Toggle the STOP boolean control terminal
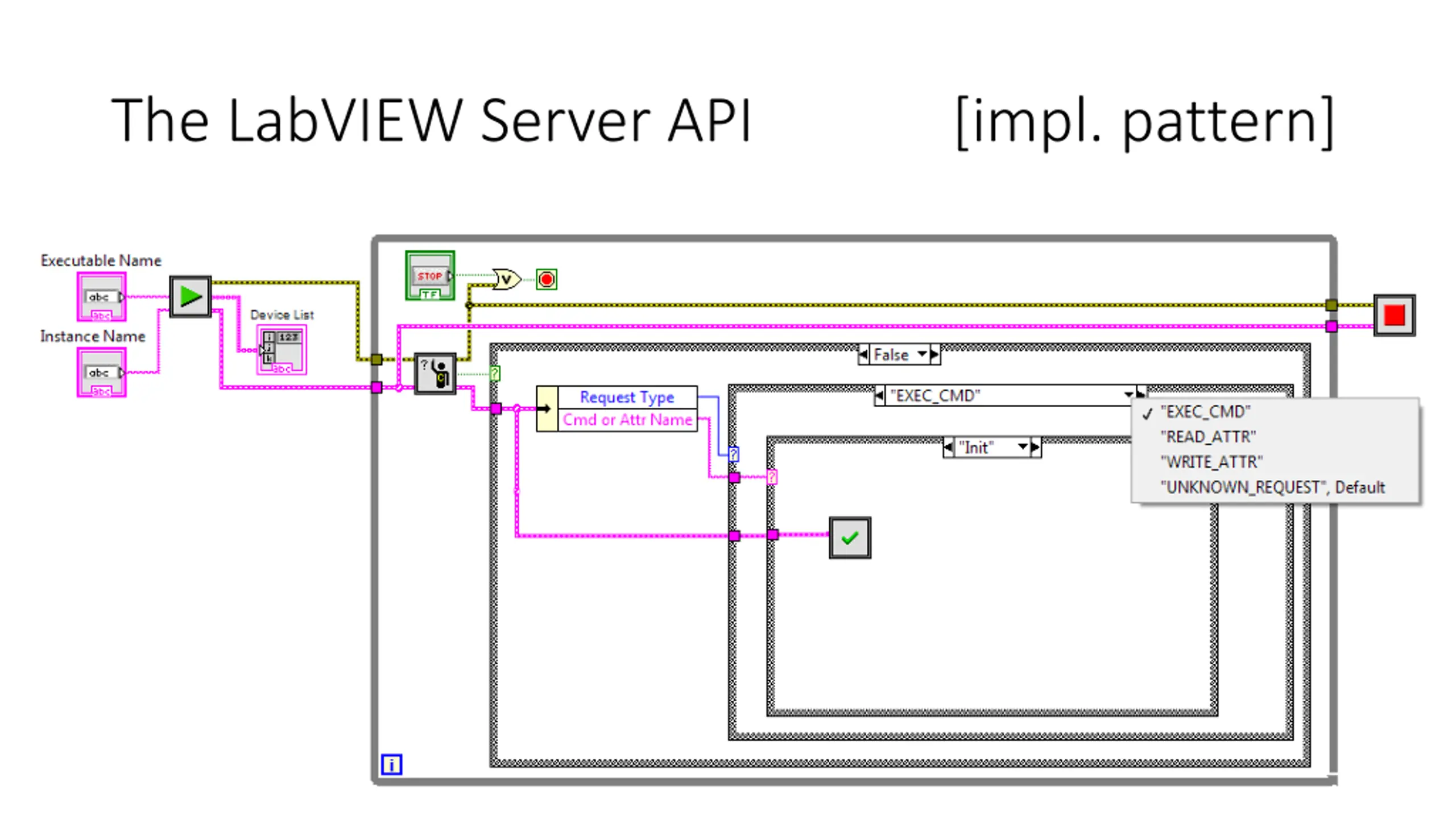The height and width of the screenshot is (819, 1456). pos(430,275)
